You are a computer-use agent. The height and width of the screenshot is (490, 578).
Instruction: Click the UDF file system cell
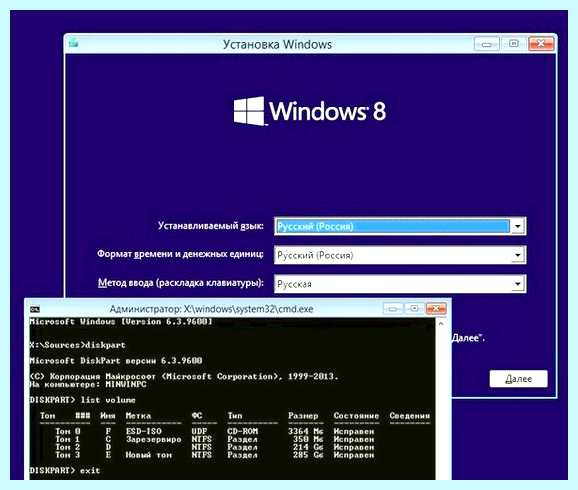click(199, 431)
